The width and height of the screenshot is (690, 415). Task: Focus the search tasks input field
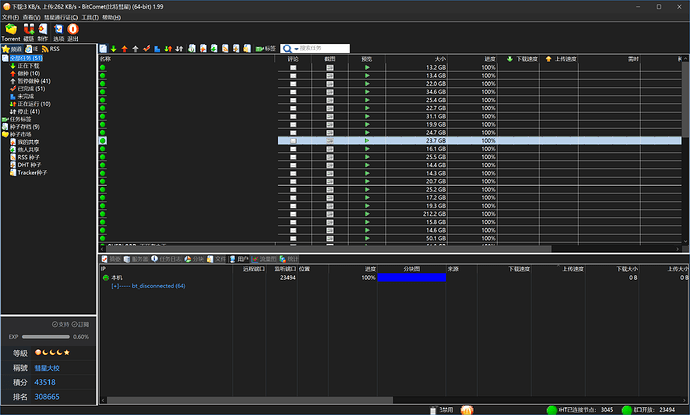pyautogui.click(x=324, y=48)
